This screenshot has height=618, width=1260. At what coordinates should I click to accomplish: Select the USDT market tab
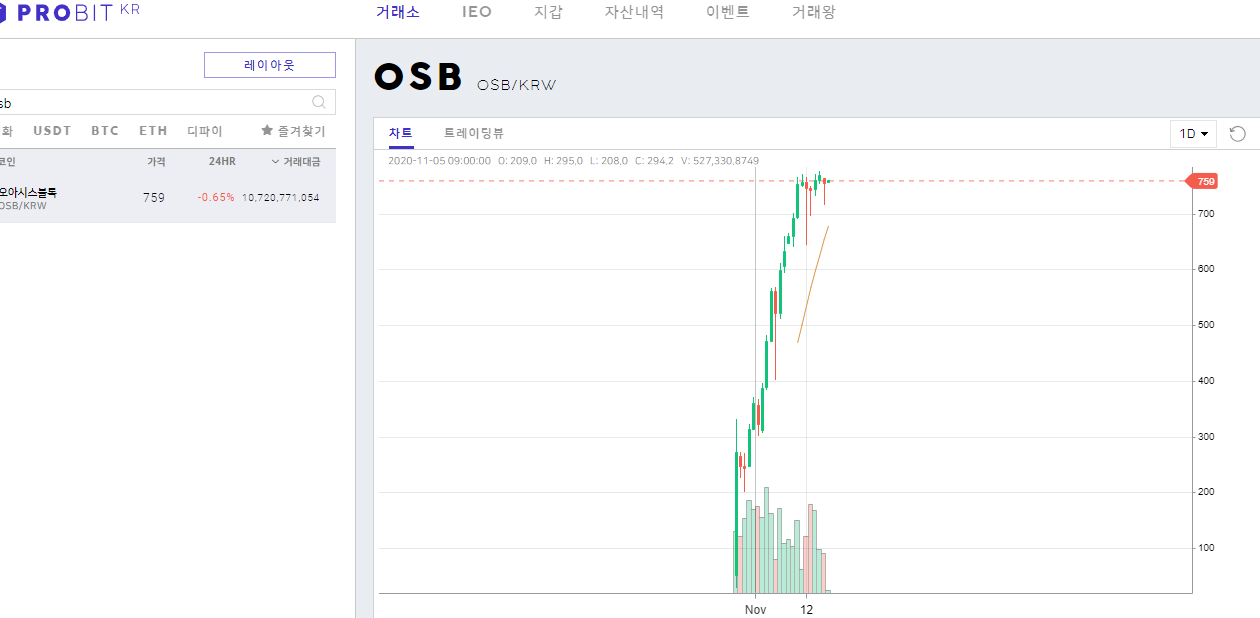coord(52,131)
